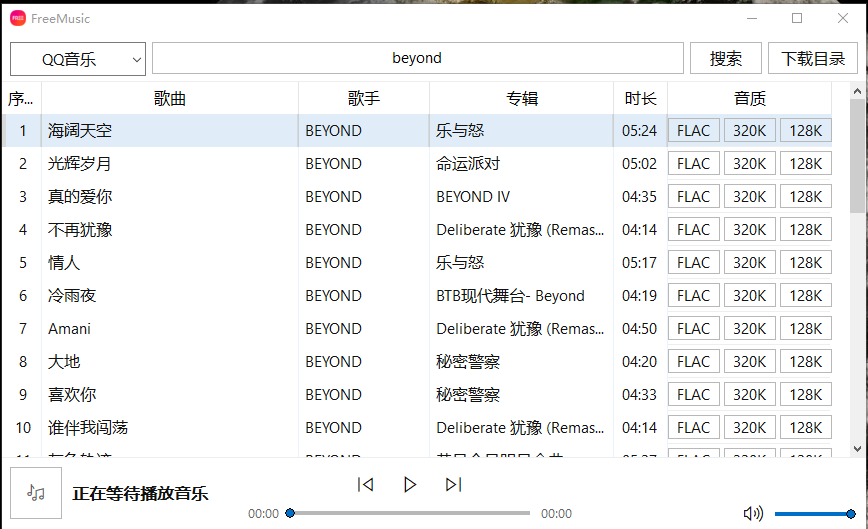Sort by the 时长 column header

640,98
